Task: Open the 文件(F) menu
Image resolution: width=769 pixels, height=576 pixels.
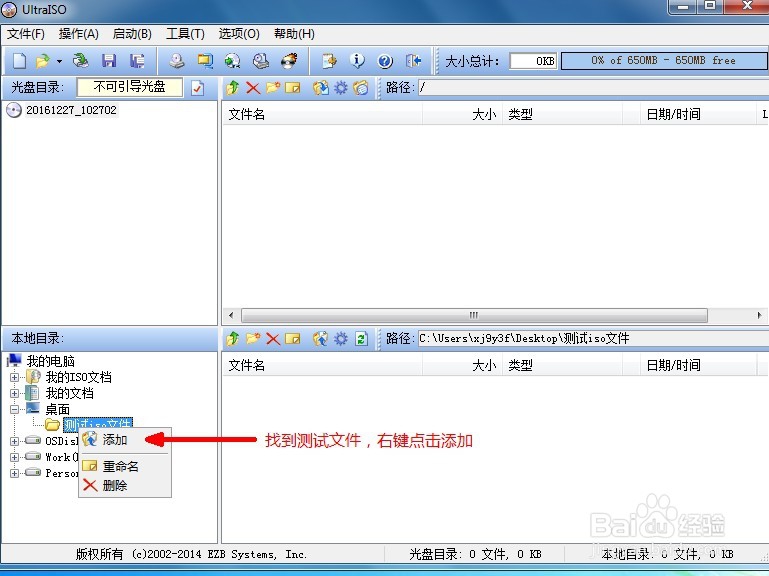Action: click(x=26, y=34)
